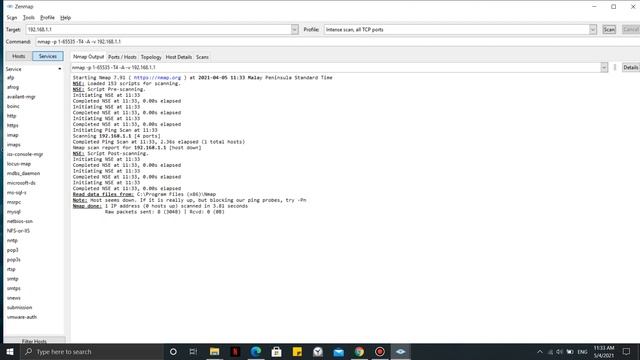Select the afp service

(11, 78)
